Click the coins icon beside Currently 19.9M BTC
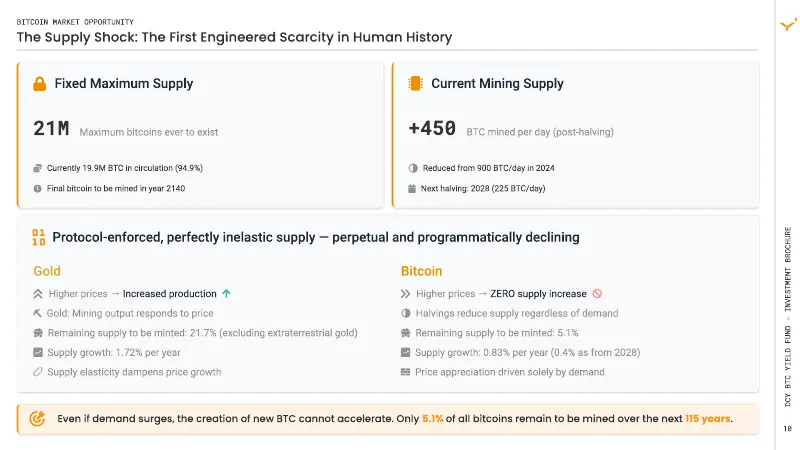This screenshot has width=800, height=450. pyautogui.click(x=37, y=168)
